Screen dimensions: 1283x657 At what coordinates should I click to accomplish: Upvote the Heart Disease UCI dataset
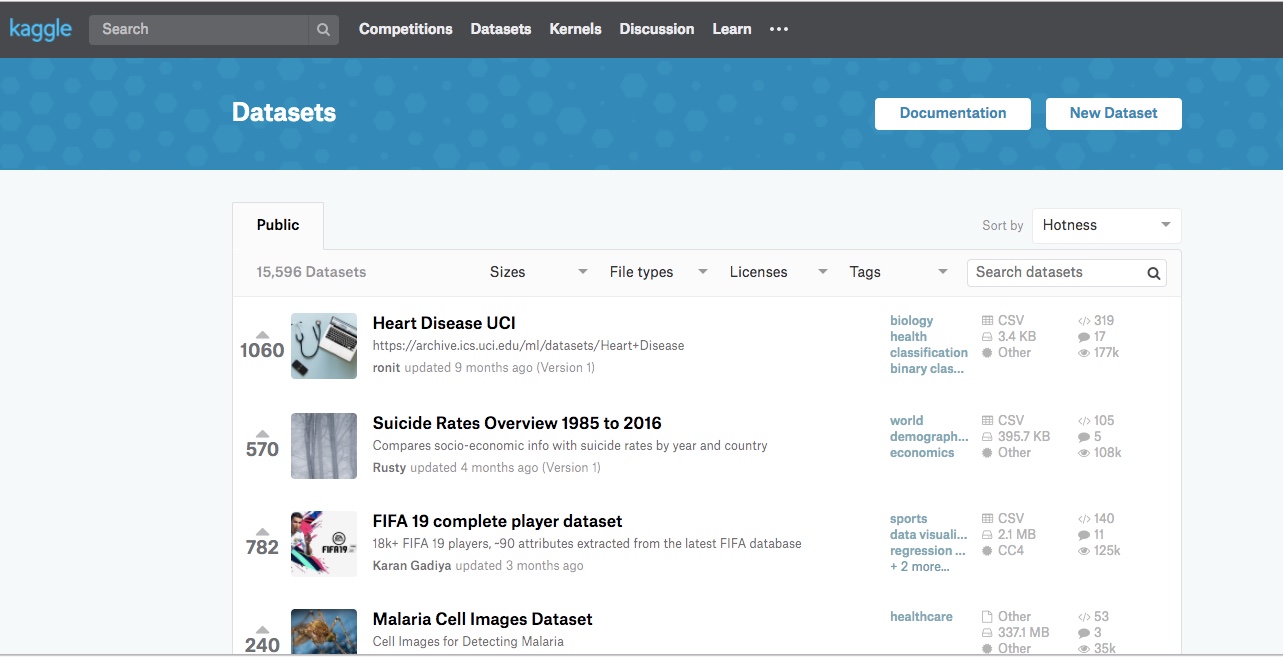point(262,334)
